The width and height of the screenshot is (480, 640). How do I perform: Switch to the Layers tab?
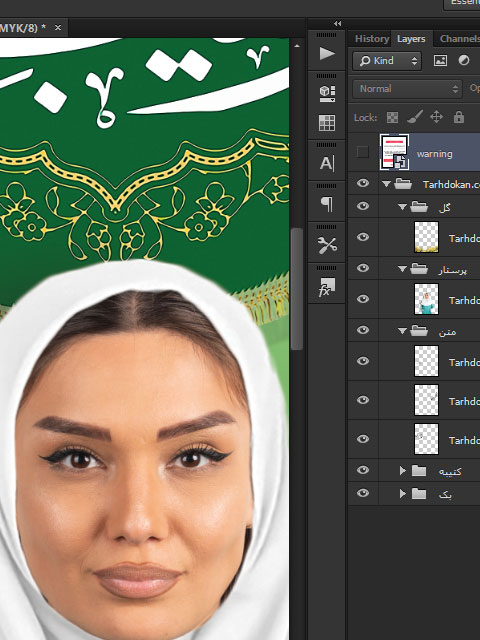[411, 39]
